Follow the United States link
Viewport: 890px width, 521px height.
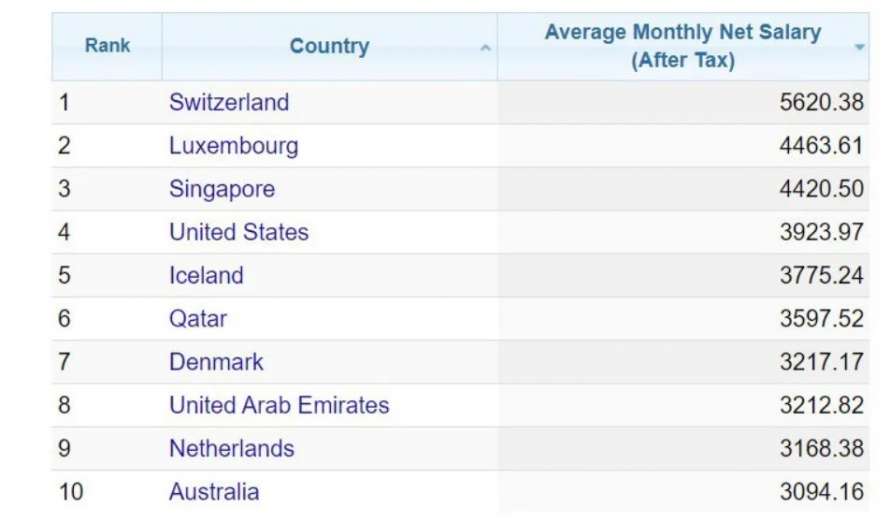tap(238, 232)
